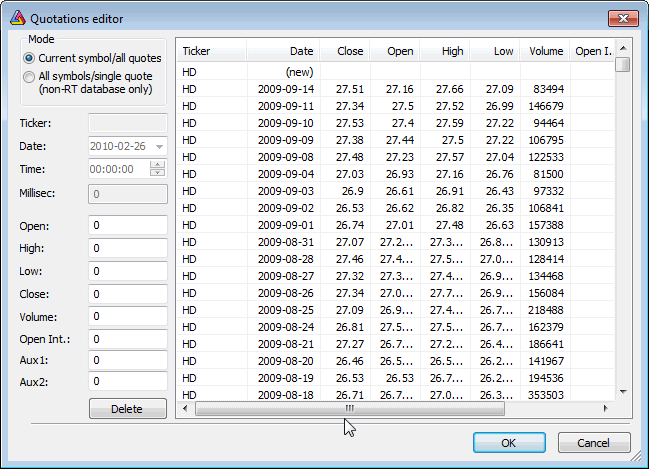Sort by the Ticker column header
Image resolution: width=649 pixels, height=469 pixels.
211,51
